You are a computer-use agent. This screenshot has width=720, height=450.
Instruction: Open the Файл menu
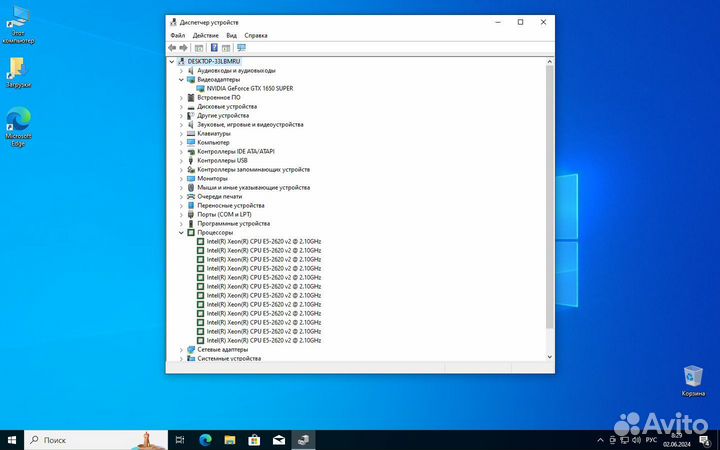(177, 35)
